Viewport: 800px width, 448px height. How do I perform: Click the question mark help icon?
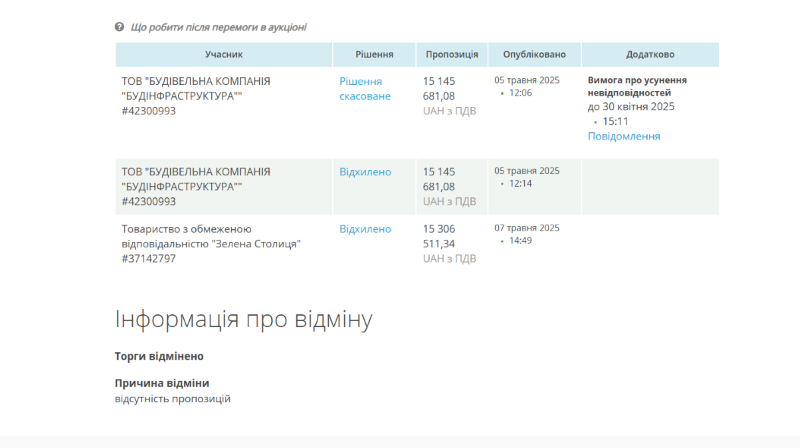tap(120, 27)
